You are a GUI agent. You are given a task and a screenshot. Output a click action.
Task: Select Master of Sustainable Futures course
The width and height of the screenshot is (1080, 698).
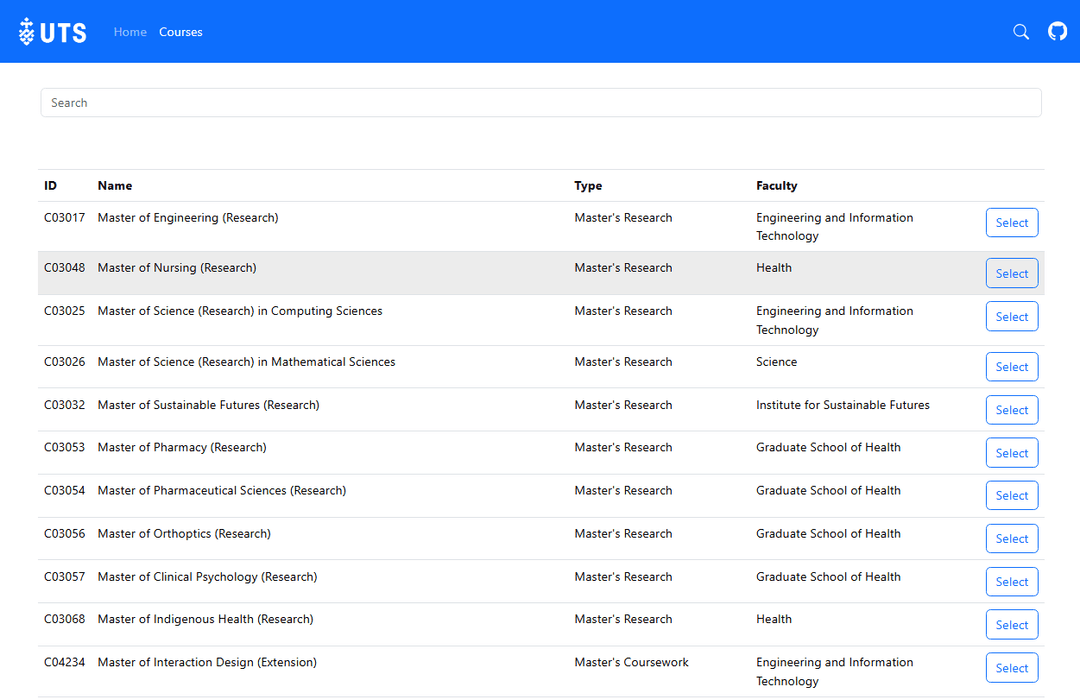tap(1011, 410)
